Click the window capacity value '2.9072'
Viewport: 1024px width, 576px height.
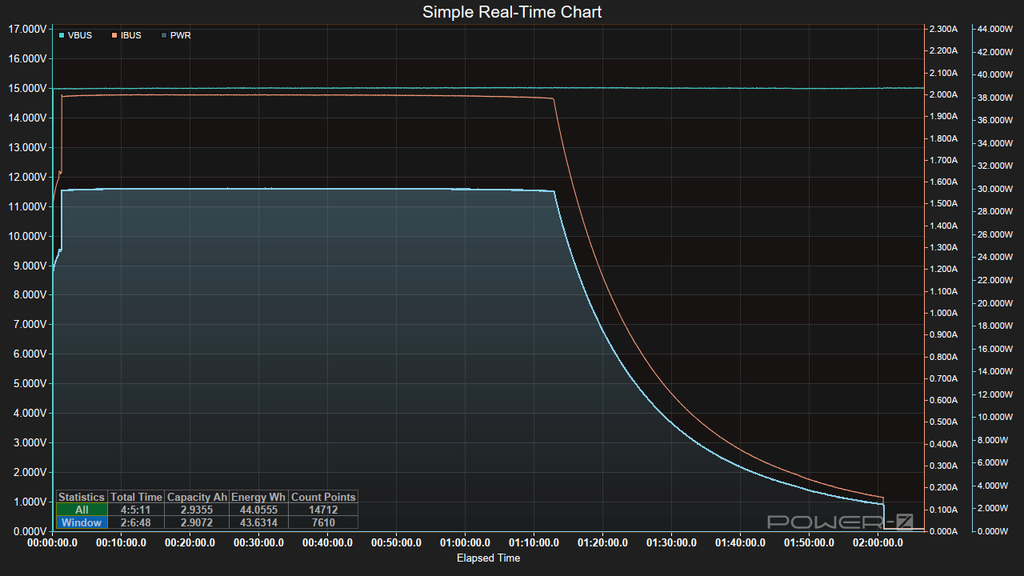coord(197,522)
